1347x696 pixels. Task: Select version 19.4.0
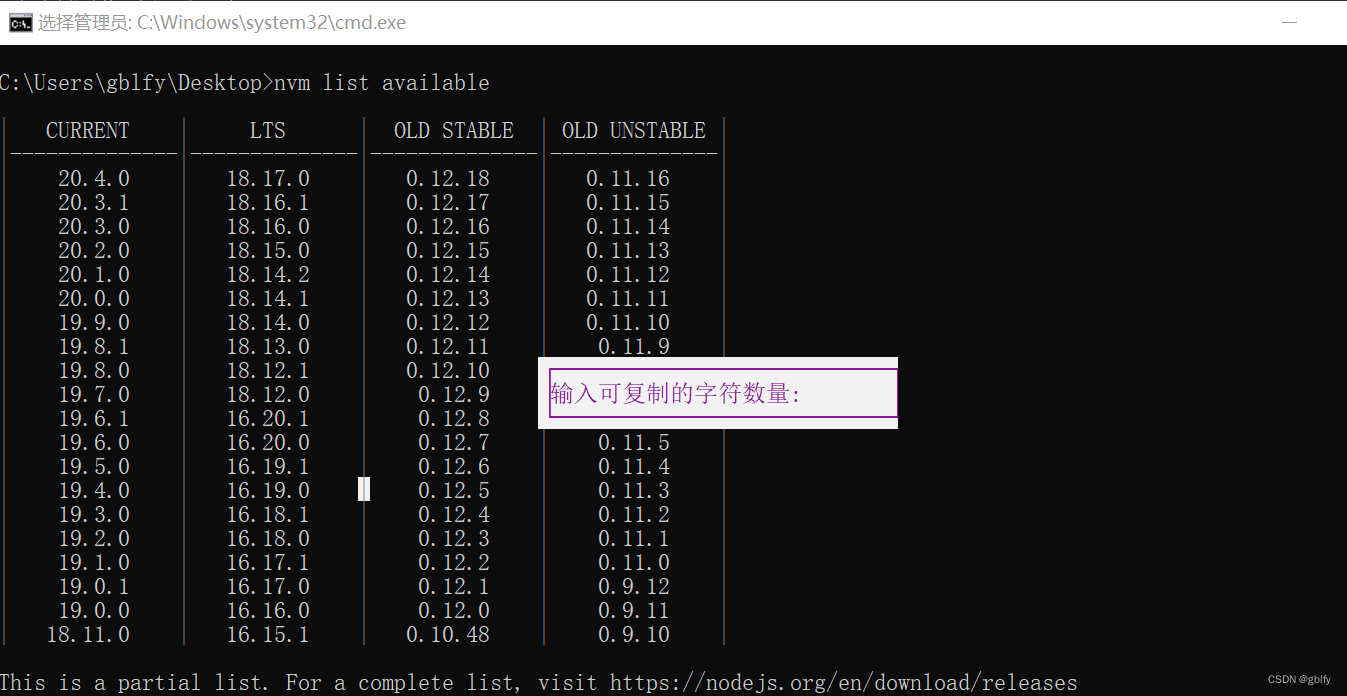click(94, 491)
